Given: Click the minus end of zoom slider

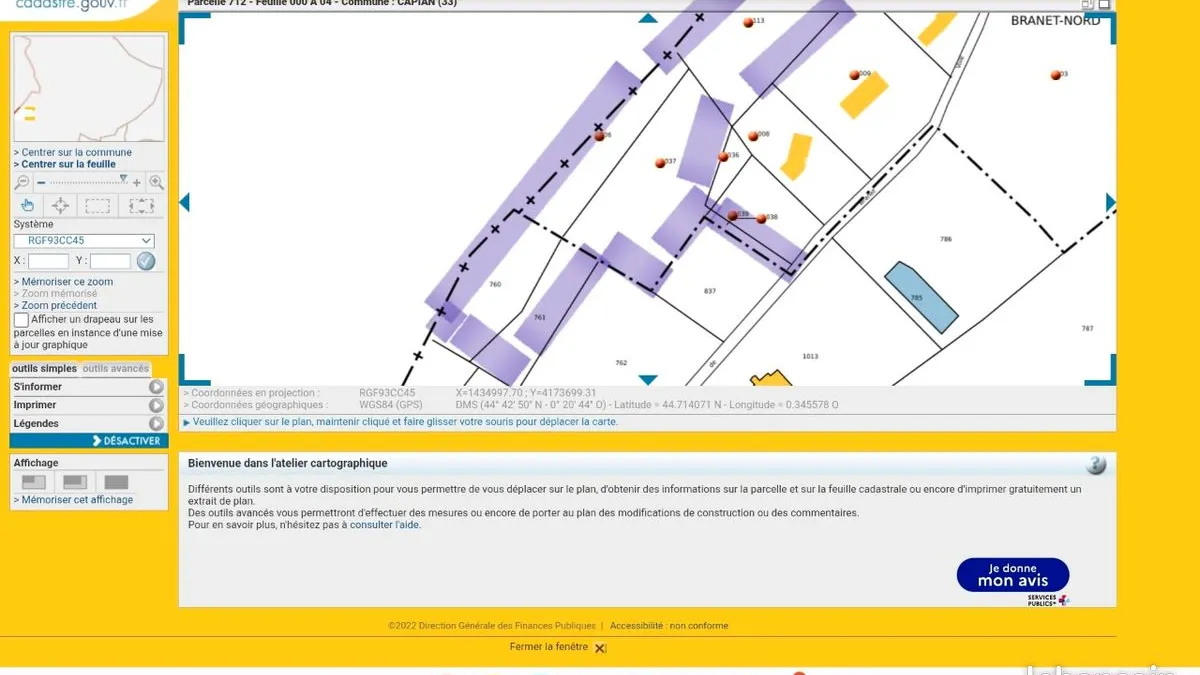Looking at the screenshot, I should coord(41,183).
